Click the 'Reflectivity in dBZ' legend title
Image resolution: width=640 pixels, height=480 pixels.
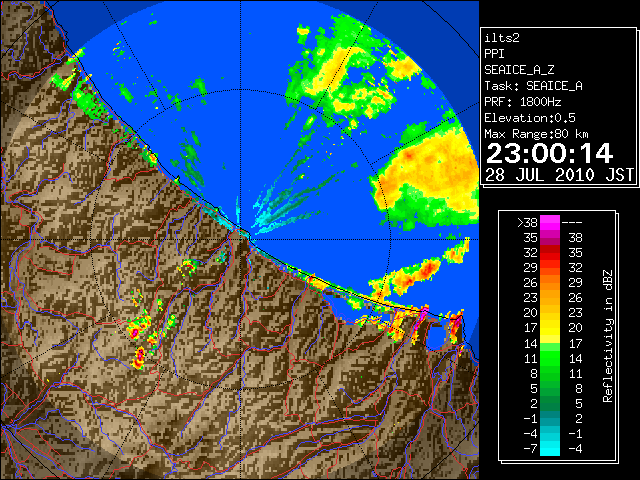click(x=607, y=336)
